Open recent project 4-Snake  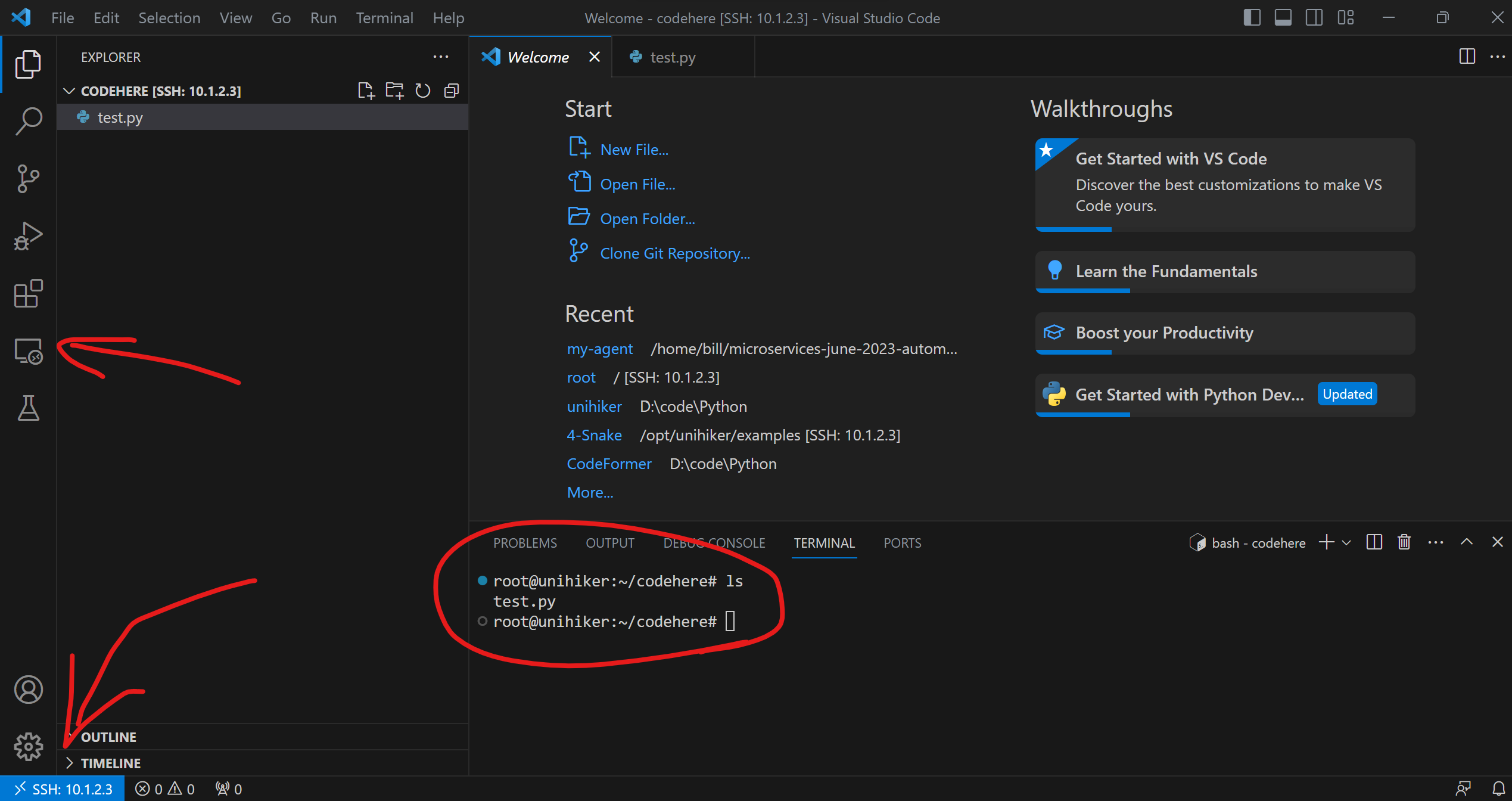(594, 435)
